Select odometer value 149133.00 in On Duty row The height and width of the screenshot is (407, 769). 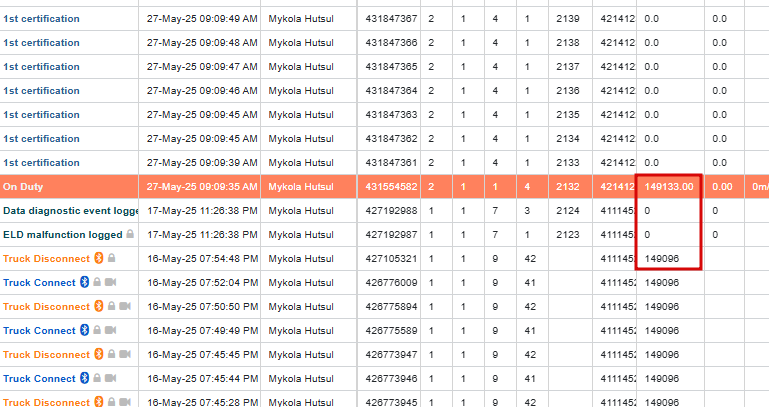(x=669, y=187)
